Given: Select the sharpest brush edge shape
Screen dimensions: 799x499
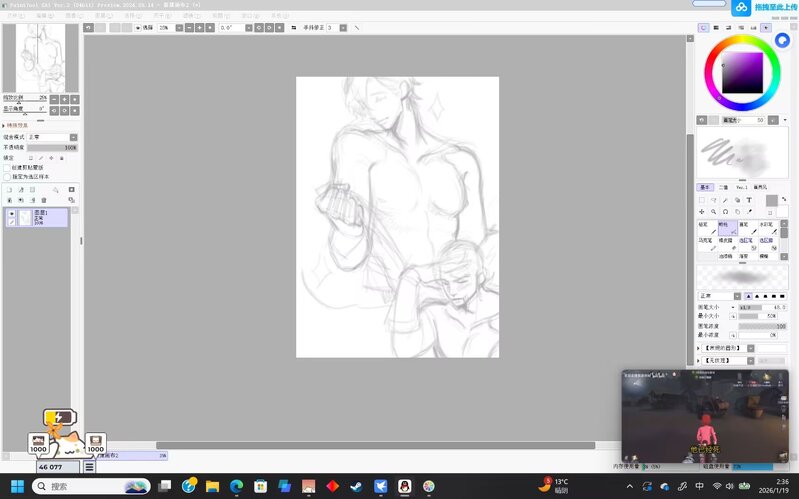Looking at the screenshot, I should click(x=782, y=296).
